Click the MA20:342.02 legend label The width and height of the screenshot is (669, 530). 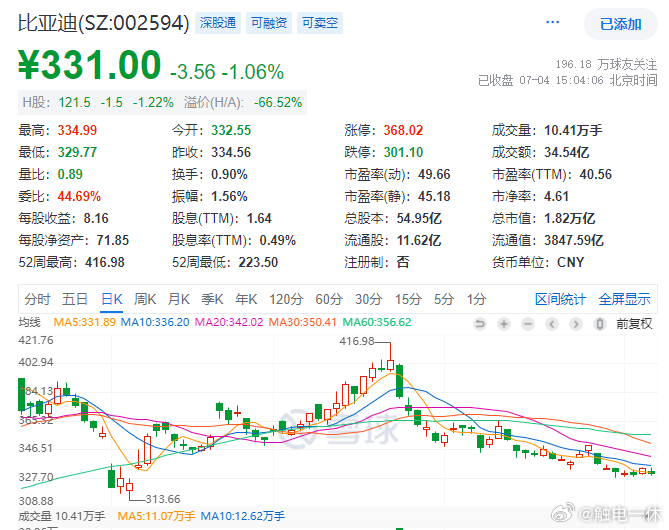pyautogui.click(x=229, y=322)
